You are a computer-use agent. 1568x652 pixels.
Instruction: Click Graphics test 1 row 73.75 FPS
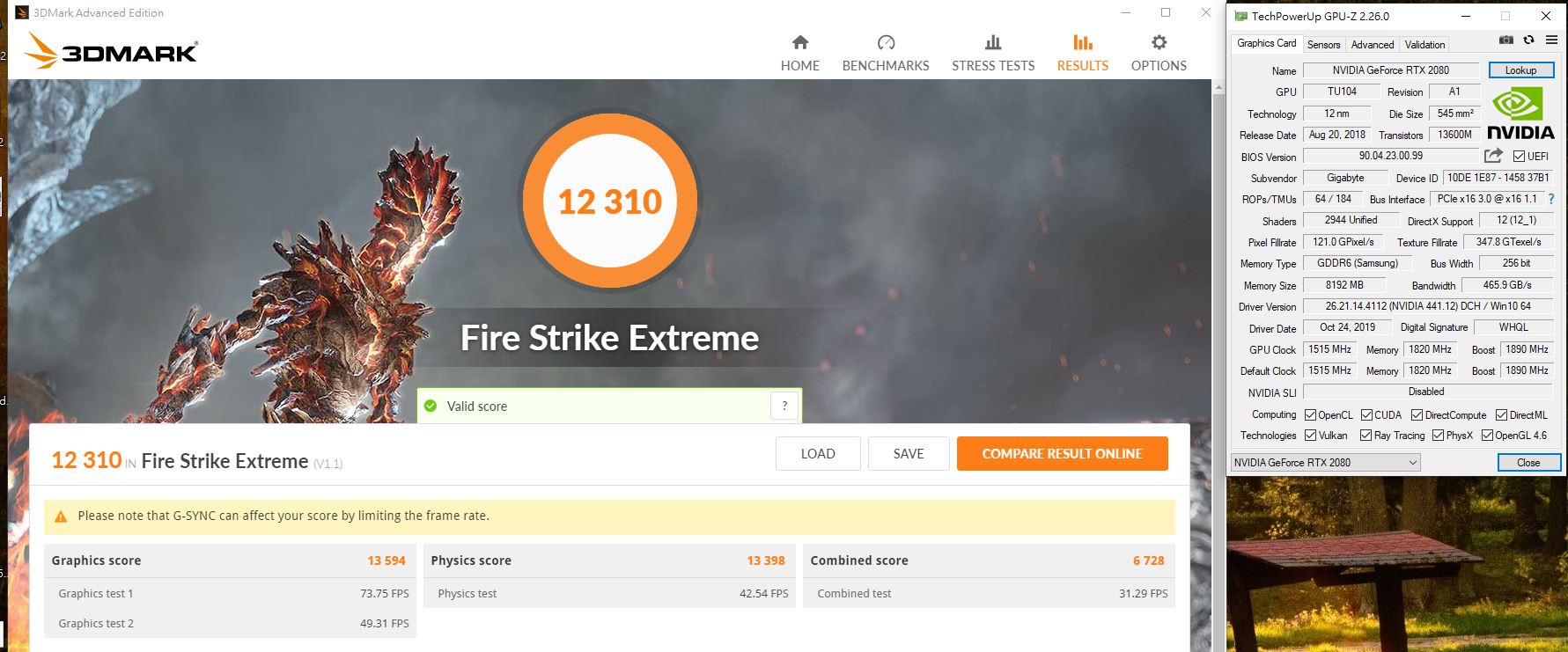click(x=231, y=594)
